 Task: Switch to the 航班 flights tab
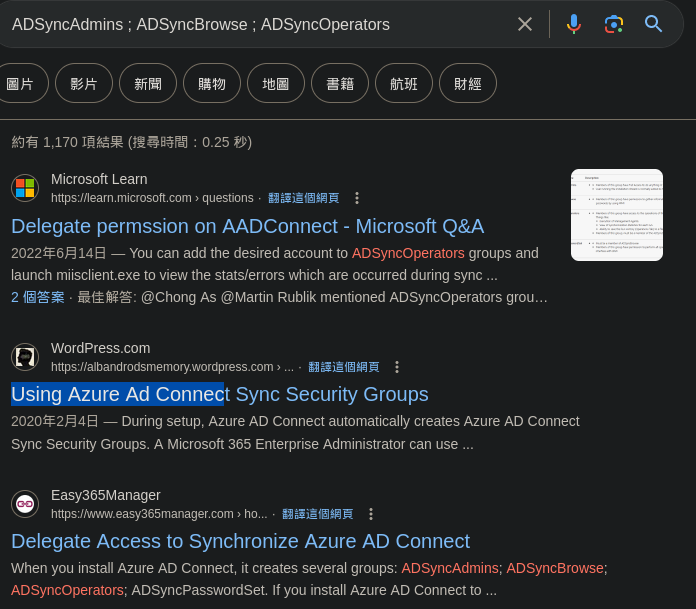[404, 83]
